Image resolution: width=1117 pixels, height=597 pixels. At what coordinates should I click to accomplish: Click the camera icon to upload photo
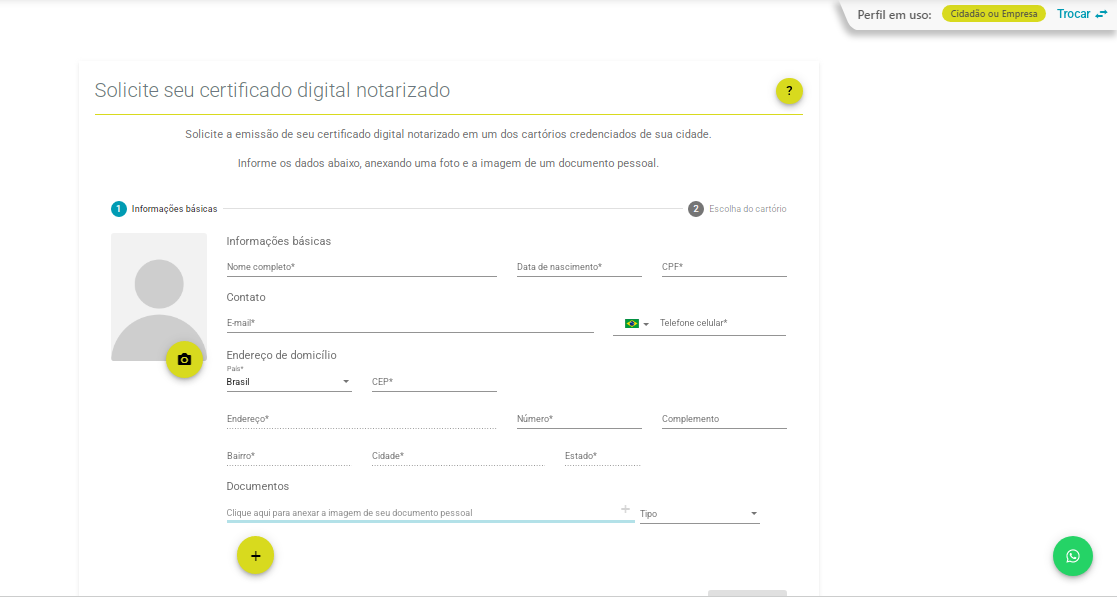184,360
